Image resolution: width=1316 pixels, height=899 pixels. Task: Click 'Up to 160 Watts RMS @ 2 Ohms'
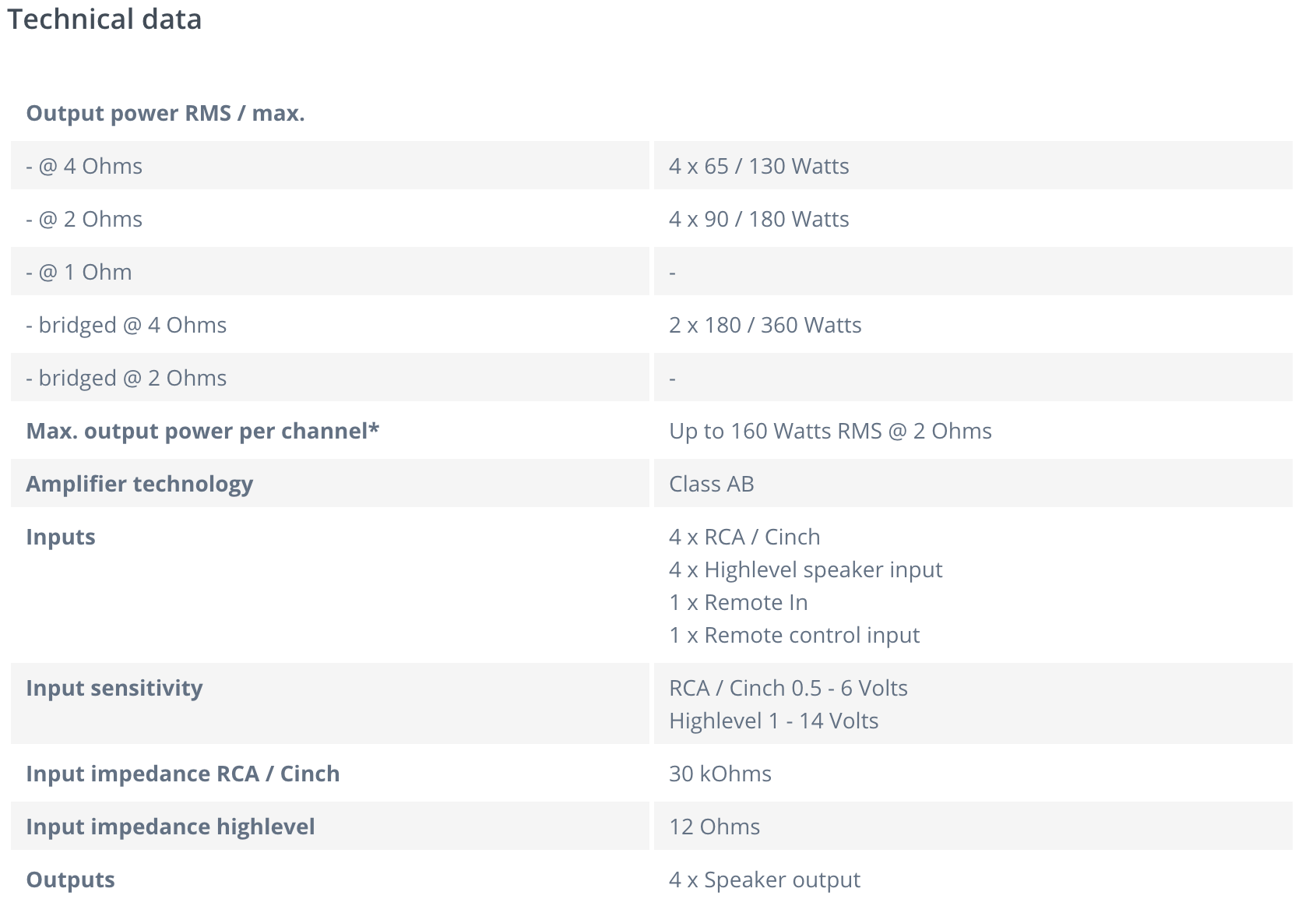830,432
